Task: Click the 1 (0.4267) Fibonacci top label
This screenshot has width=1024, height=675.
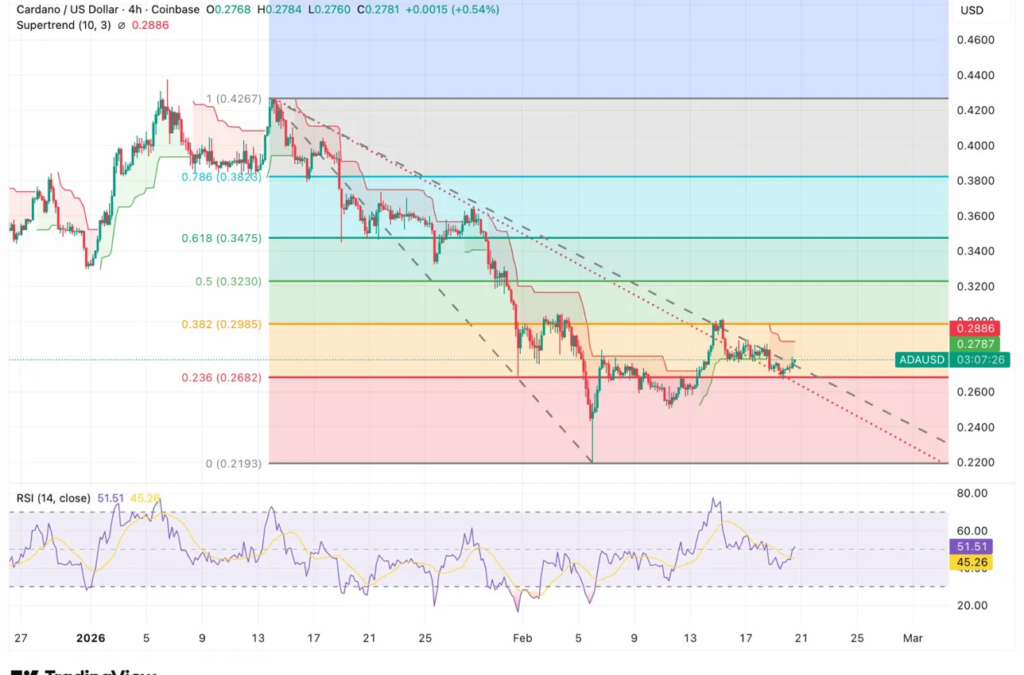Action: 233,99
